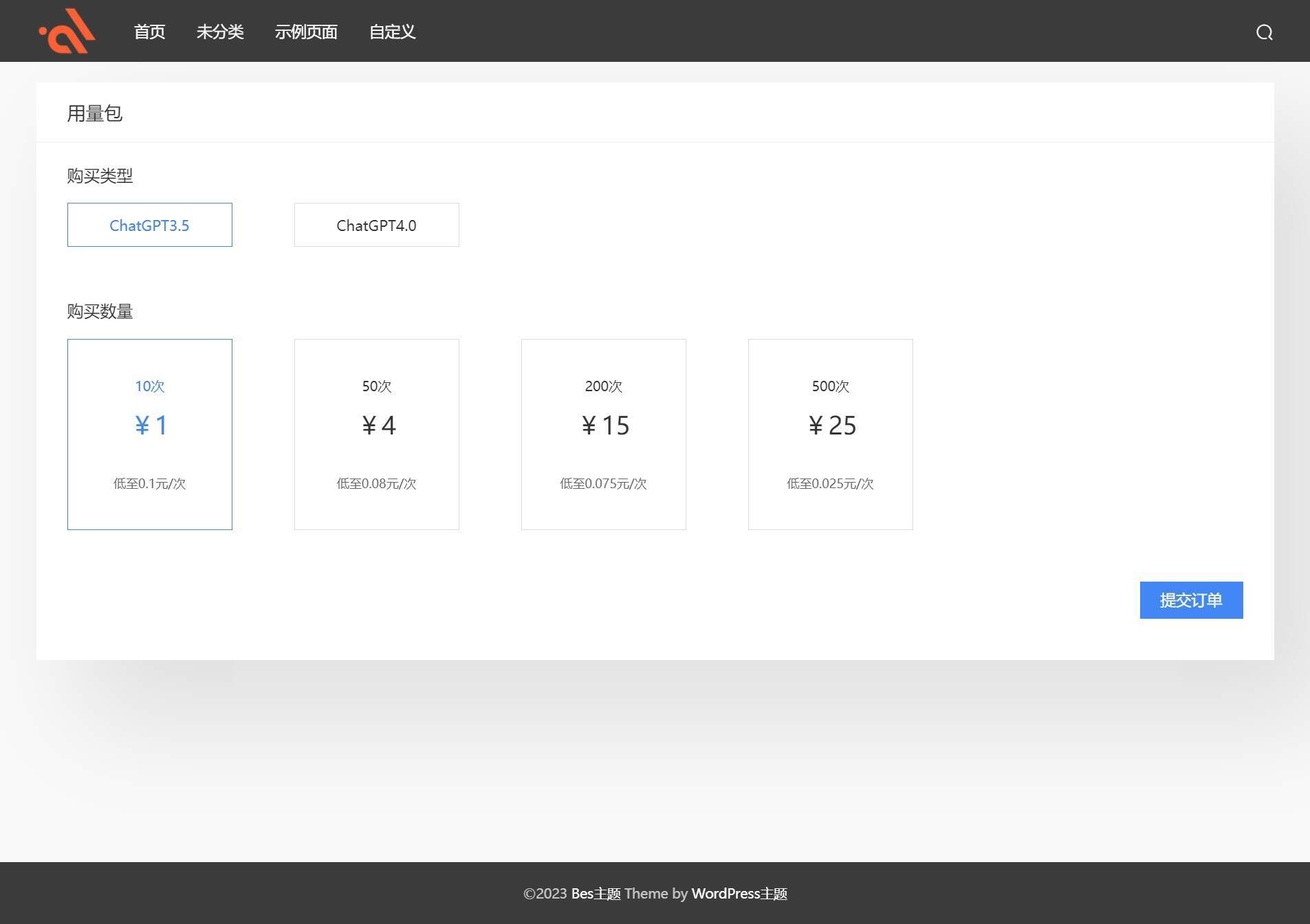Open the WordPress主题 footer link
The height and width of the screenshot is (924, 1310).
(739, 894)
